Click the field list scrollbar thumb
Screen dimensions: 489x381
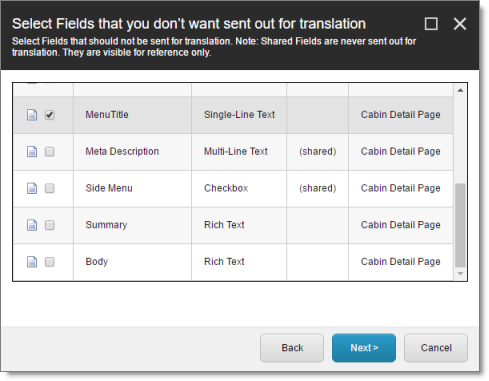click(460, 225)
